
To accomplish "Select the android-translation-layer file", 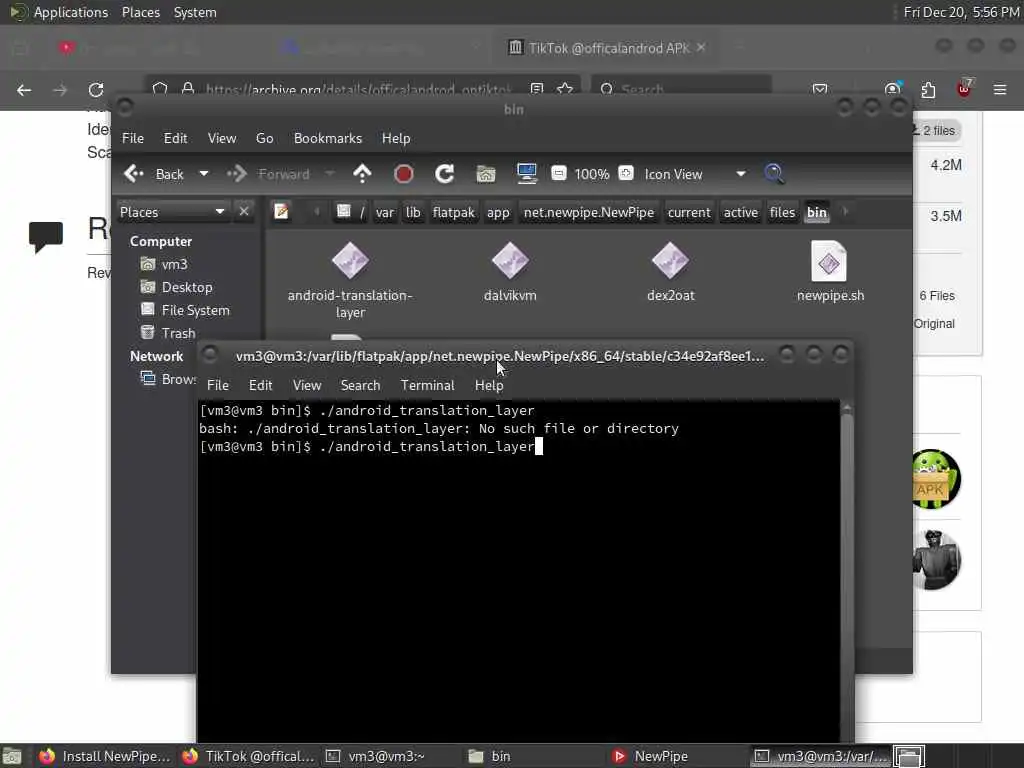I will [x=350, y=281].
